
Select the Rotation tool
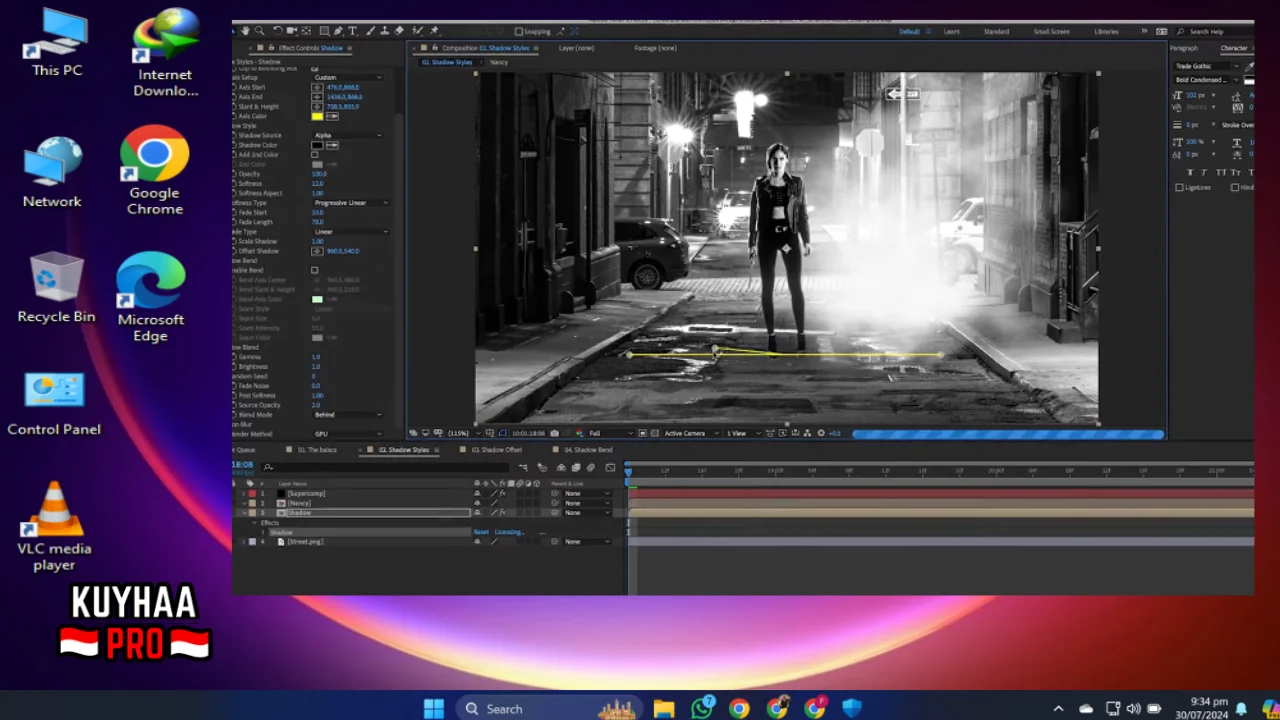pyautogui.click(x=278, y=31)
